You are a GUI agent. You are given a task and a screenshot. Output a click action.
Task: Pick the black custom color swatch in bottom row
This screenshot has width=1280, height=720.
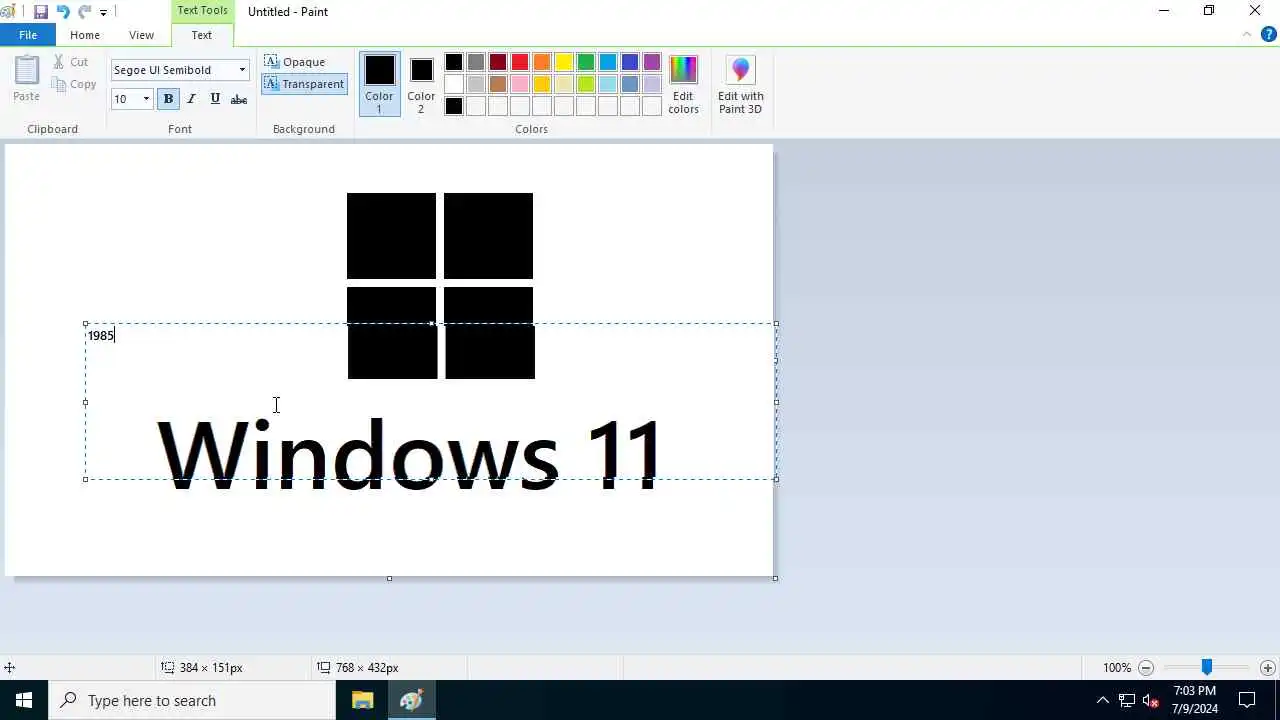click(454, 106)
